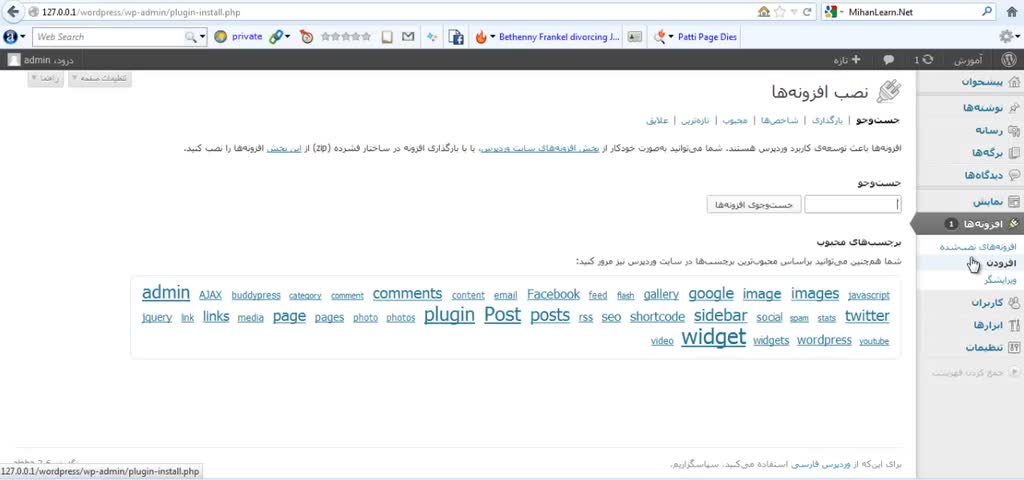Viewport: 1024px width, 480px height.
Task: Click the browser home icon in address bar
Action: click(763, 12)
